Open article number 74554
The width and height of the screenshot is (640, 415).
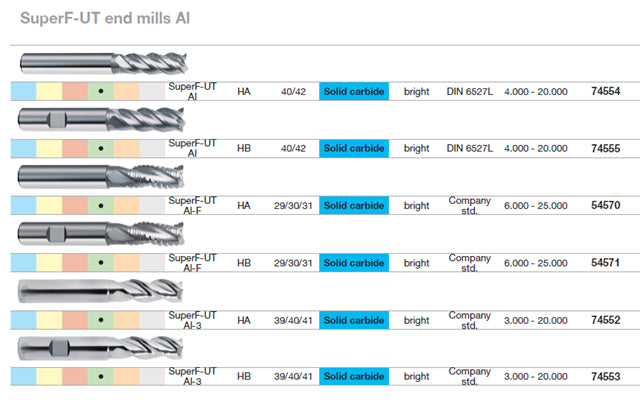(x=605, y=91)
